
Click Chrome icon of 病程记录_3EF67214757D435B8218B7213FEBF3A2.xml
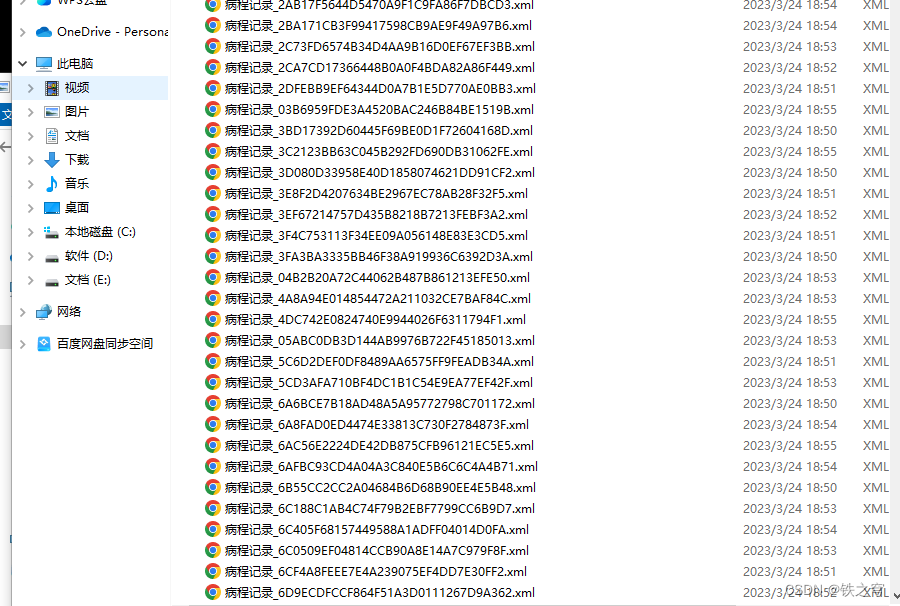coord(212,215)
